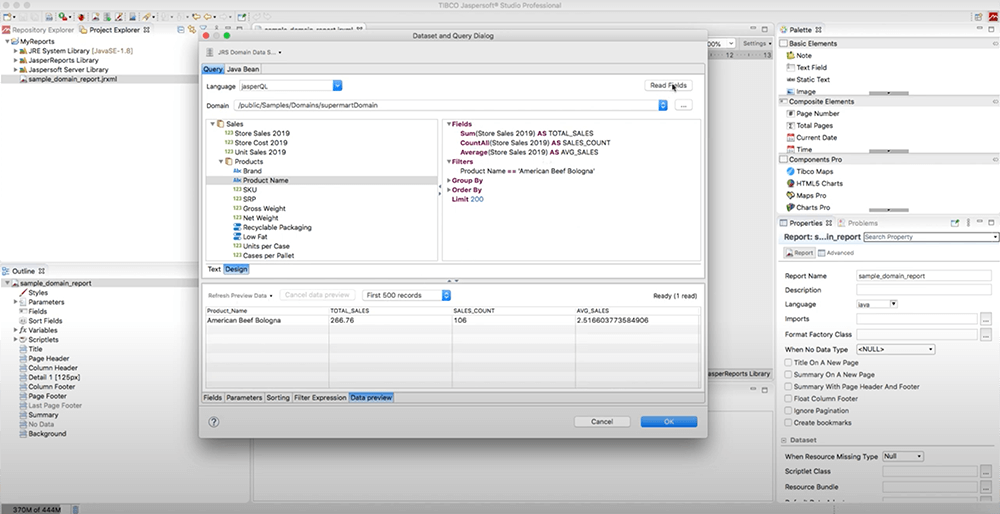1000x514 pixels.
Task: Open the Filter Expression tab
Action: coord(320,397)
